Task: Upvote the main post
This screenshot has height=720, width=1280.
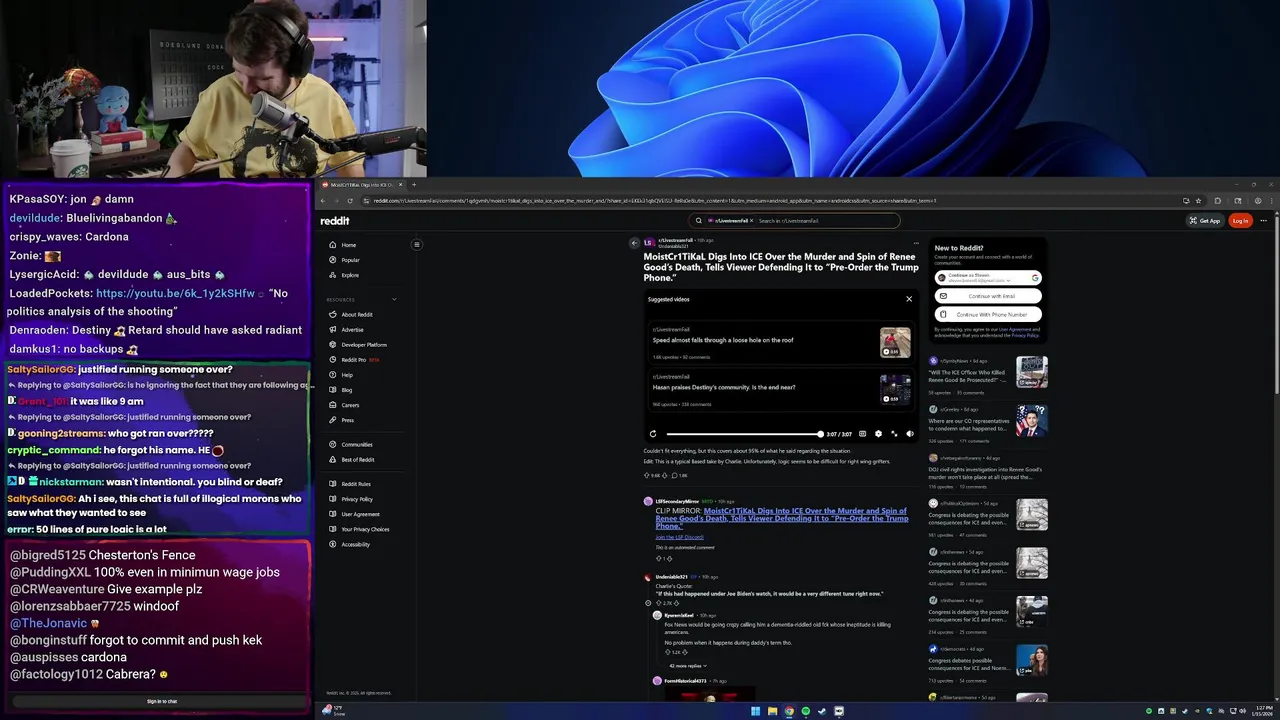Action: click(x=648, y=475)
